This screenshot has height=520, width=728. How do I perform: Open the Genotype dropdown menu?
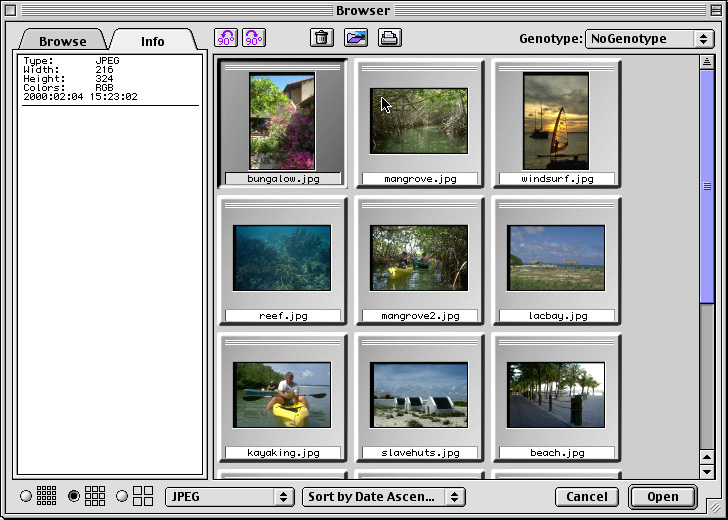[x=648, y=39]
